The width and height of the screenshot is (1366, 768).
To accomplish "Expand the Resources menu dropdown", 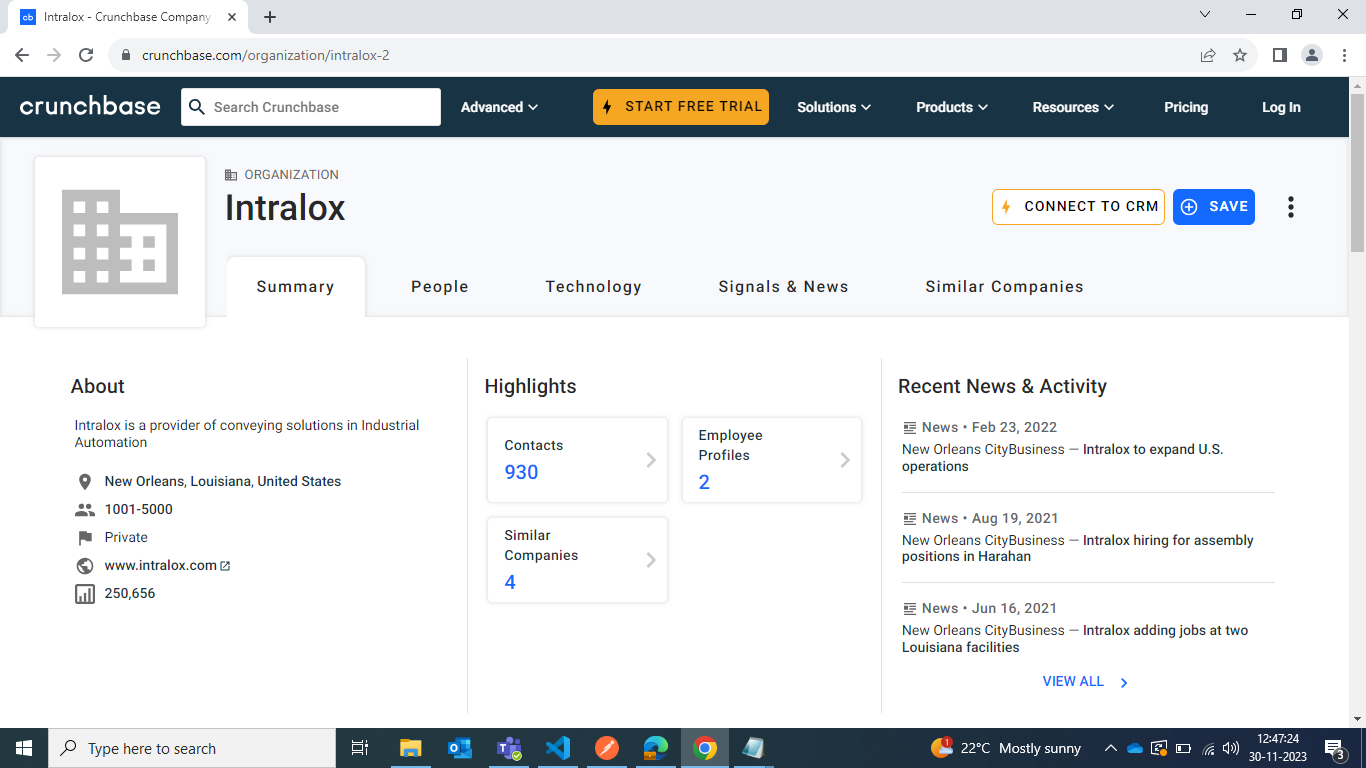I will click(1073, 107).
